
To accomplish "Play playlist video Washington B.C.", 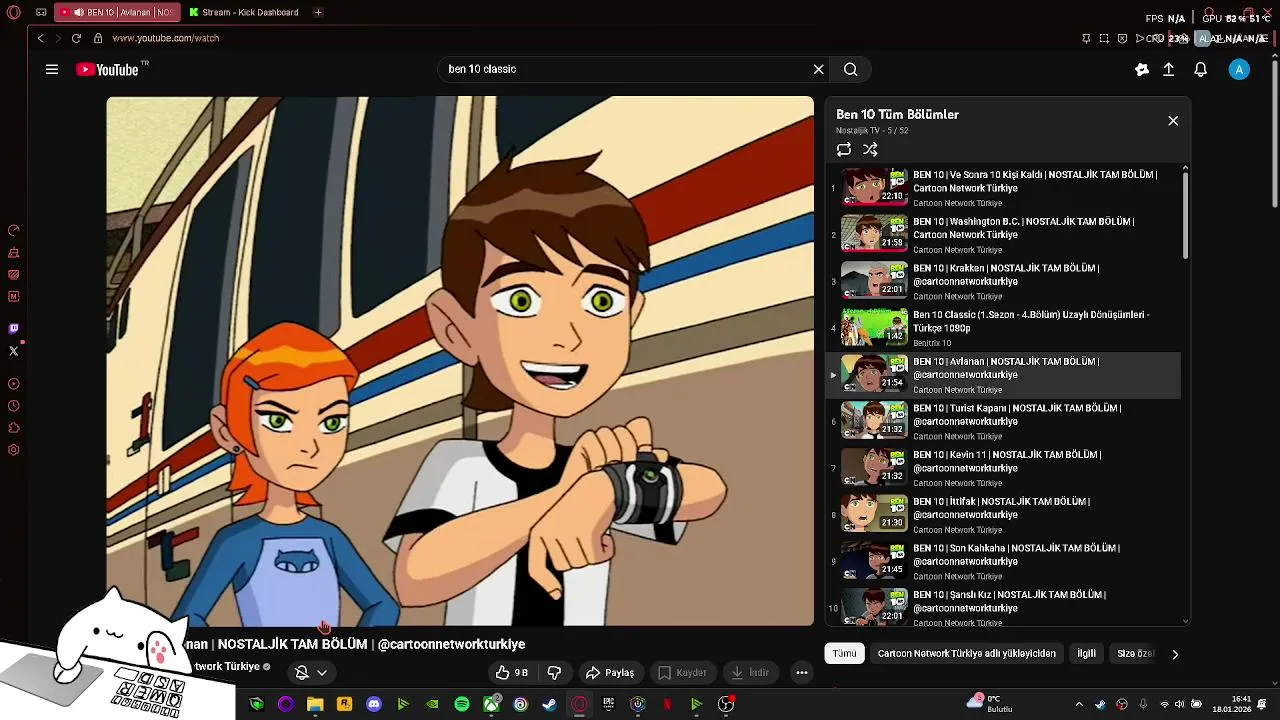I will (1003, 235).
